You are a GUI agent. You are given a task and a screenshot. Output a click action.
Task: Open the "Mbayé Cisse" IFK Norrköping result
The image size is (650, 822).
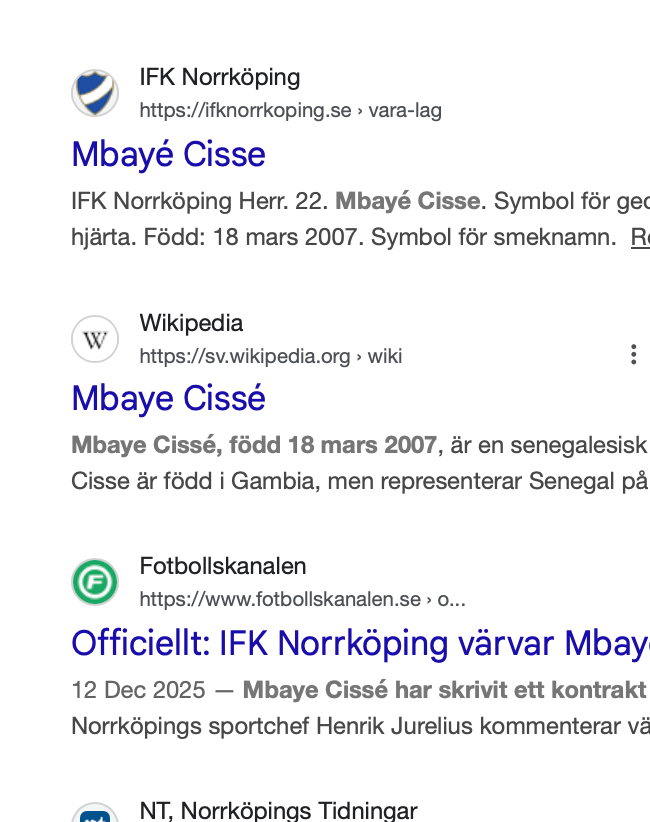point(168,154)
